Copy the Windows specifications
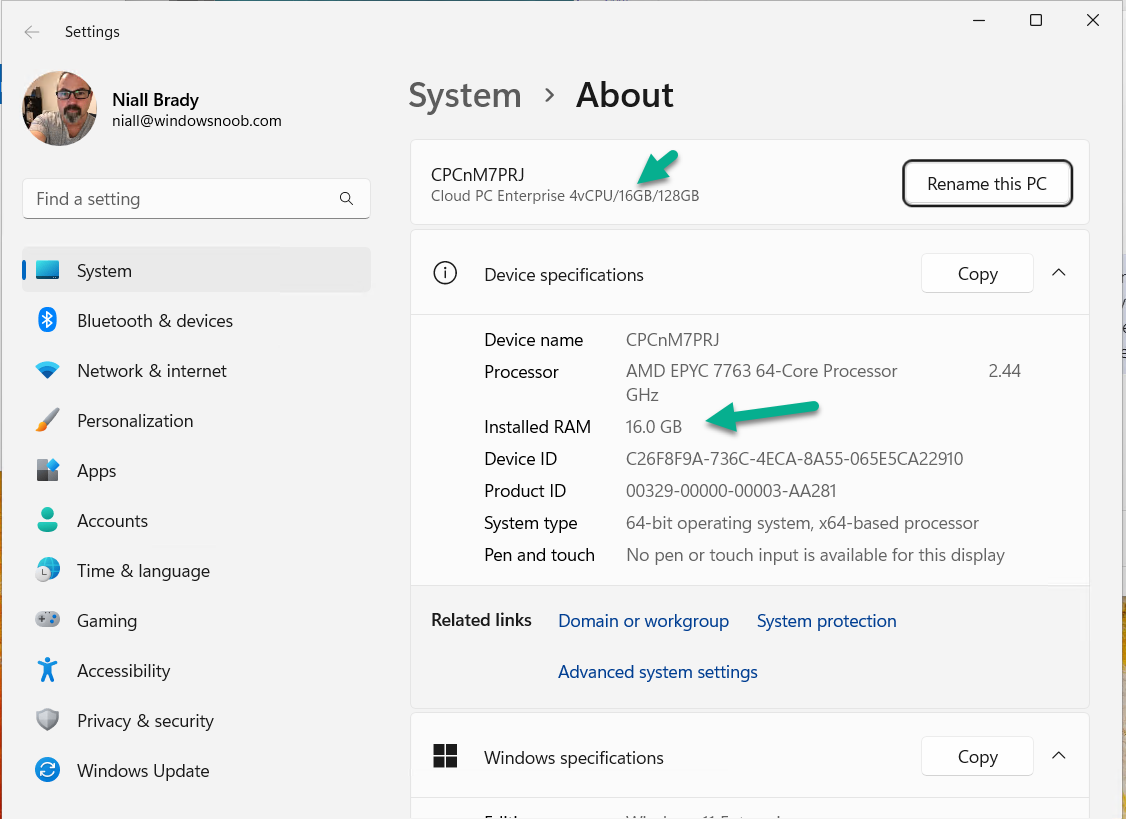 point(977,756)
